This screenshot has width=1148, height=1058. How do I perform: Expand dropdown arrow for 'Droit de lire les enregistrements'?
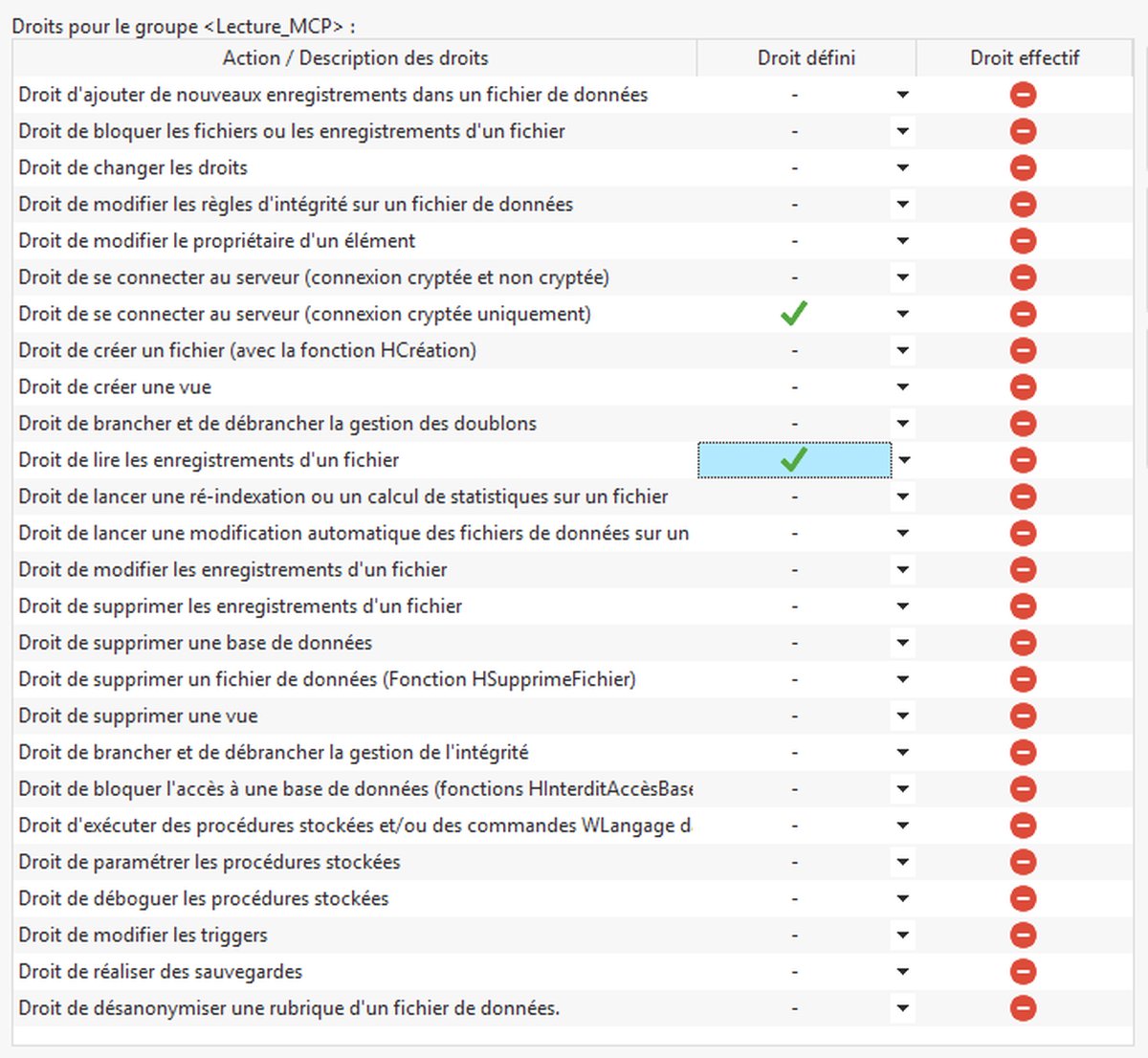click(x=903, y=460)
